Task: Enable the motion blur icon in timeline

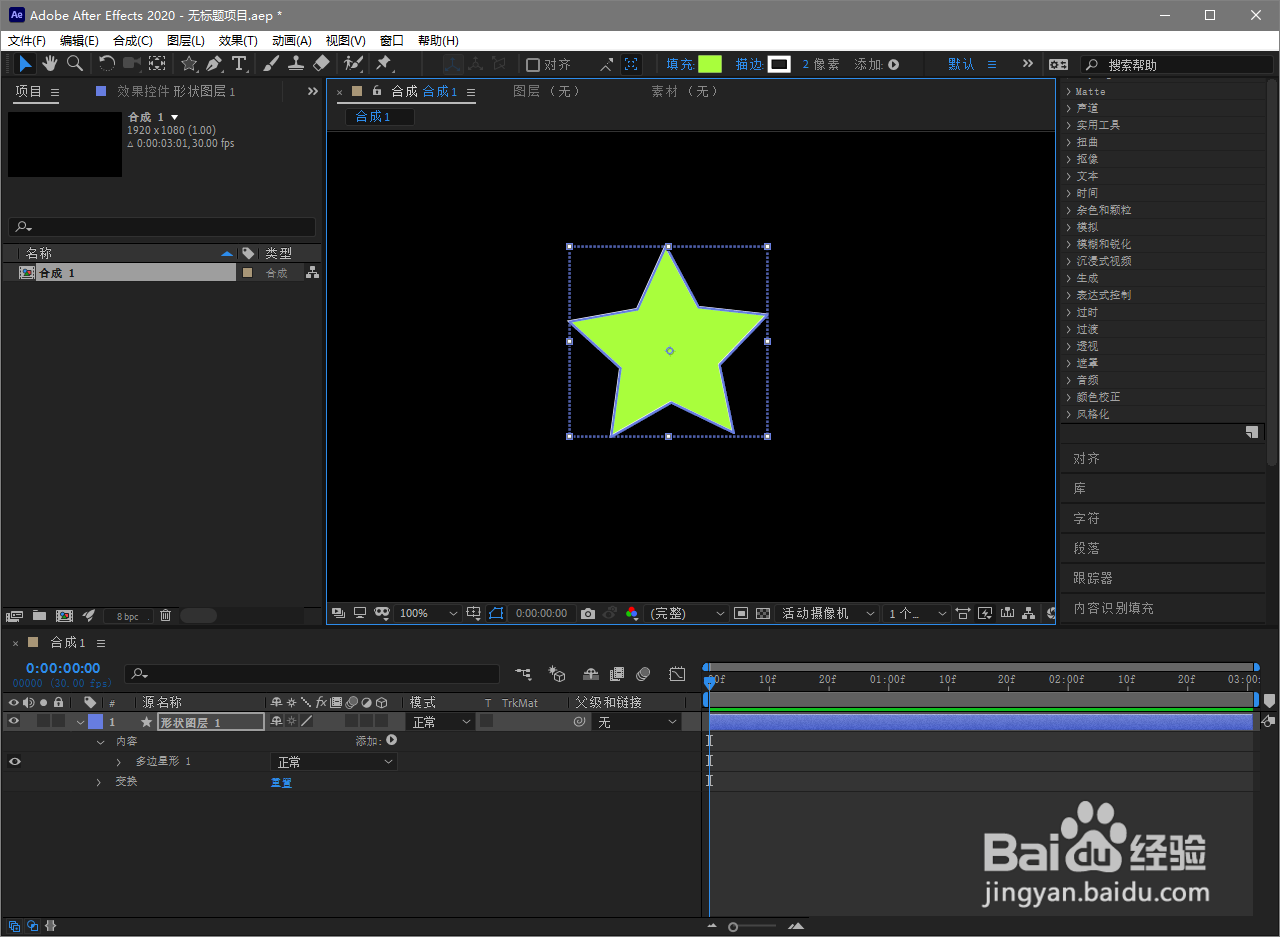Action: pos(643,675)
